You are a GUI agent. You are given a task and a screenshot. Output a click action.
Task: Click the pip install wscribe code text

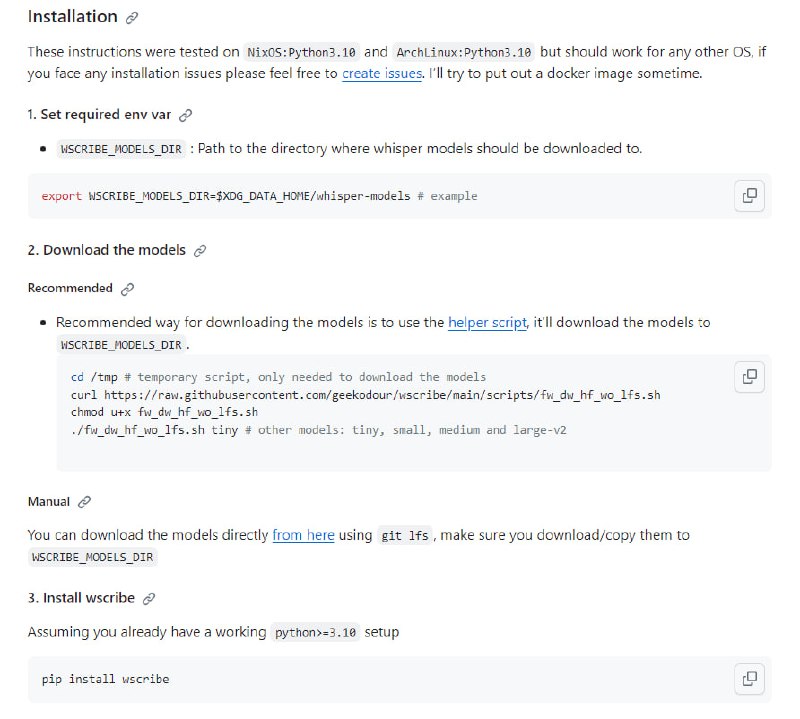[105, 679]
